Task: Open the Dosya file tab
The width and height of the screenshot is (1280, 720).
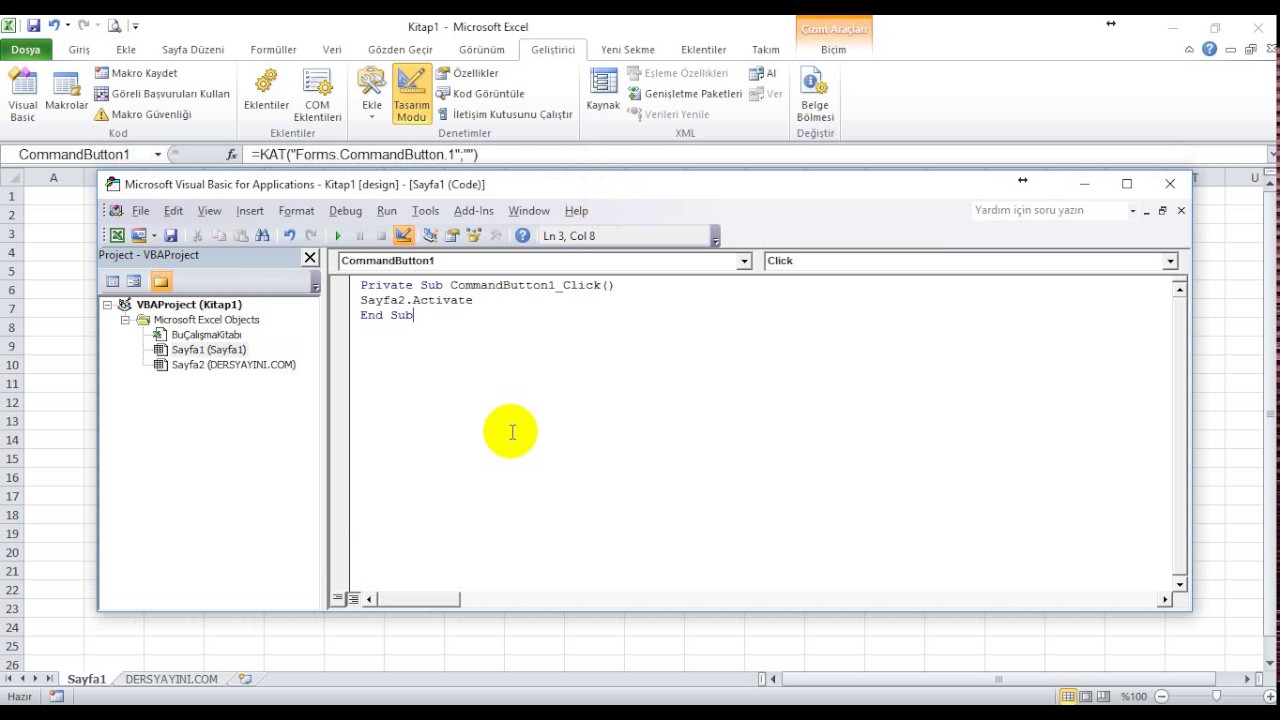Action: tap(26, 50)
